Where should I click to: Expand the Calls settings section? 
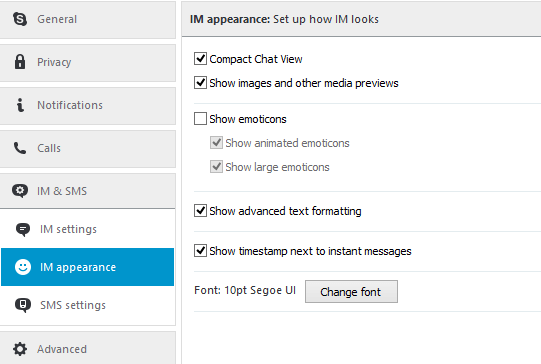[88, 149]
